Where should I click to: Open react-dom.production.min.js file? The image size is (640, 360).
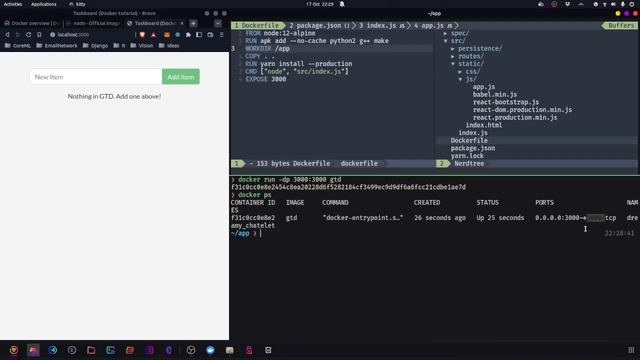(x=522, y=110)
